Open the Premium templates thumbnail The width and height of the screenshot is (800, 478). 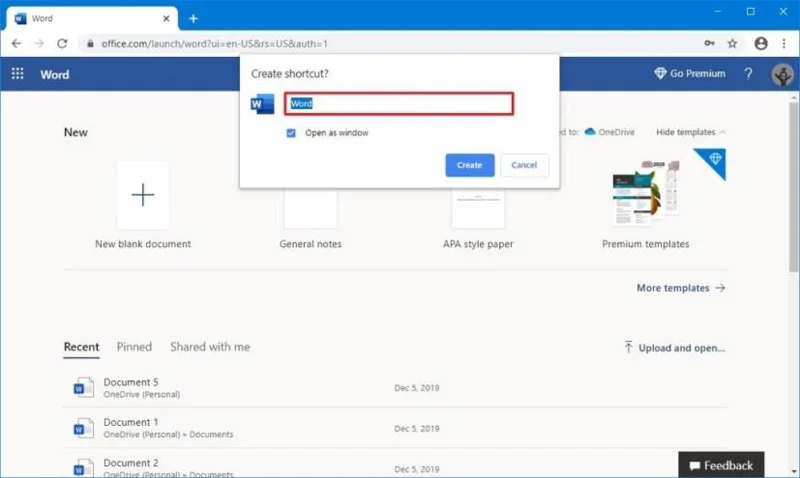click(x=646, y=193)
